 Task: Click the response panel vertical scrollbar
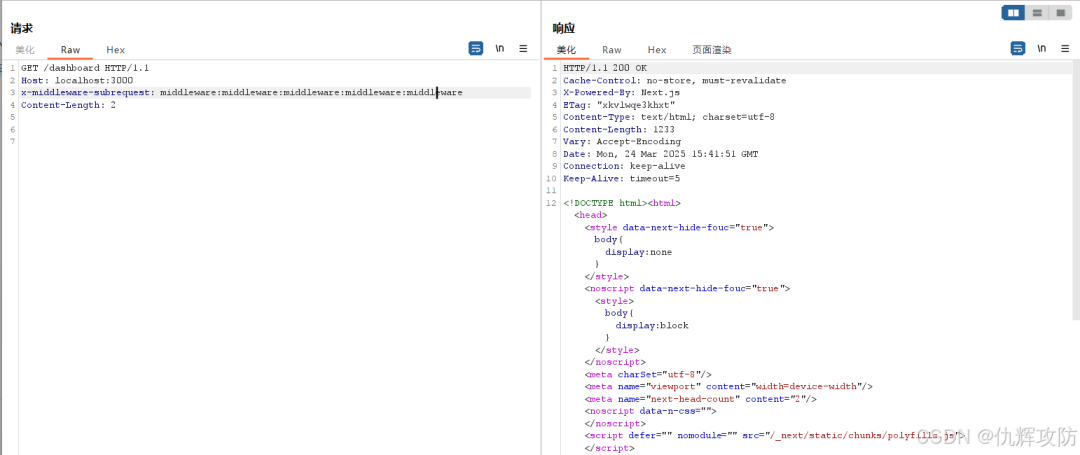coord(1075,190)
